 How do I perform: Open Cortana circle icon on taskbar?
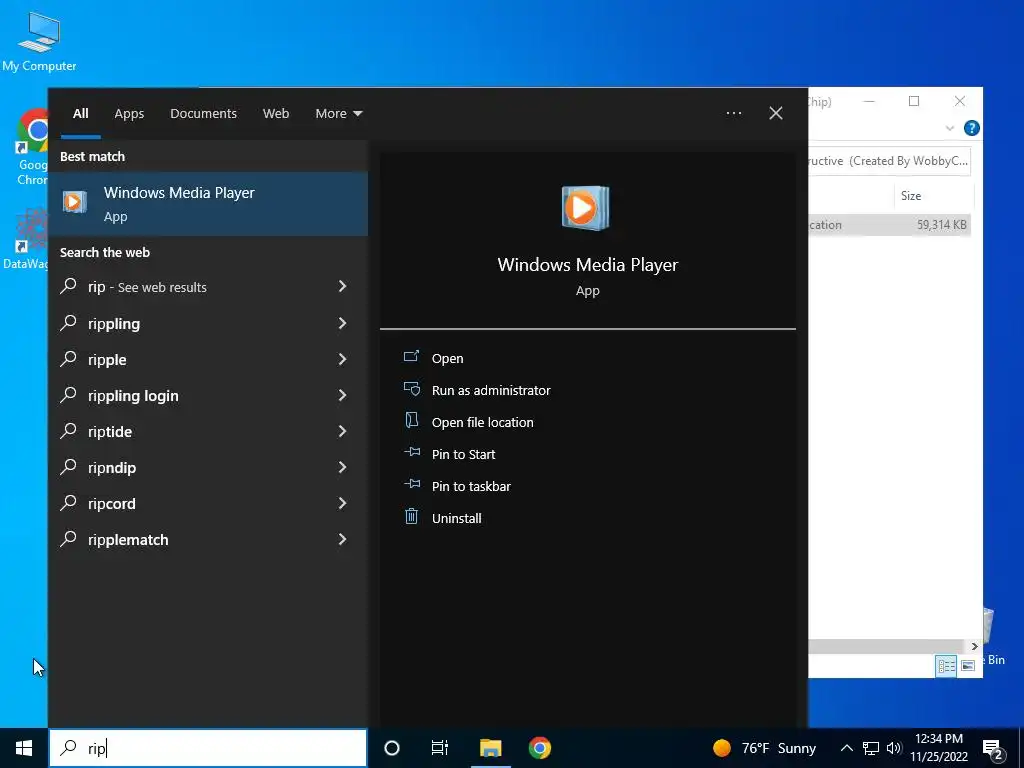[x=392, y=748]
